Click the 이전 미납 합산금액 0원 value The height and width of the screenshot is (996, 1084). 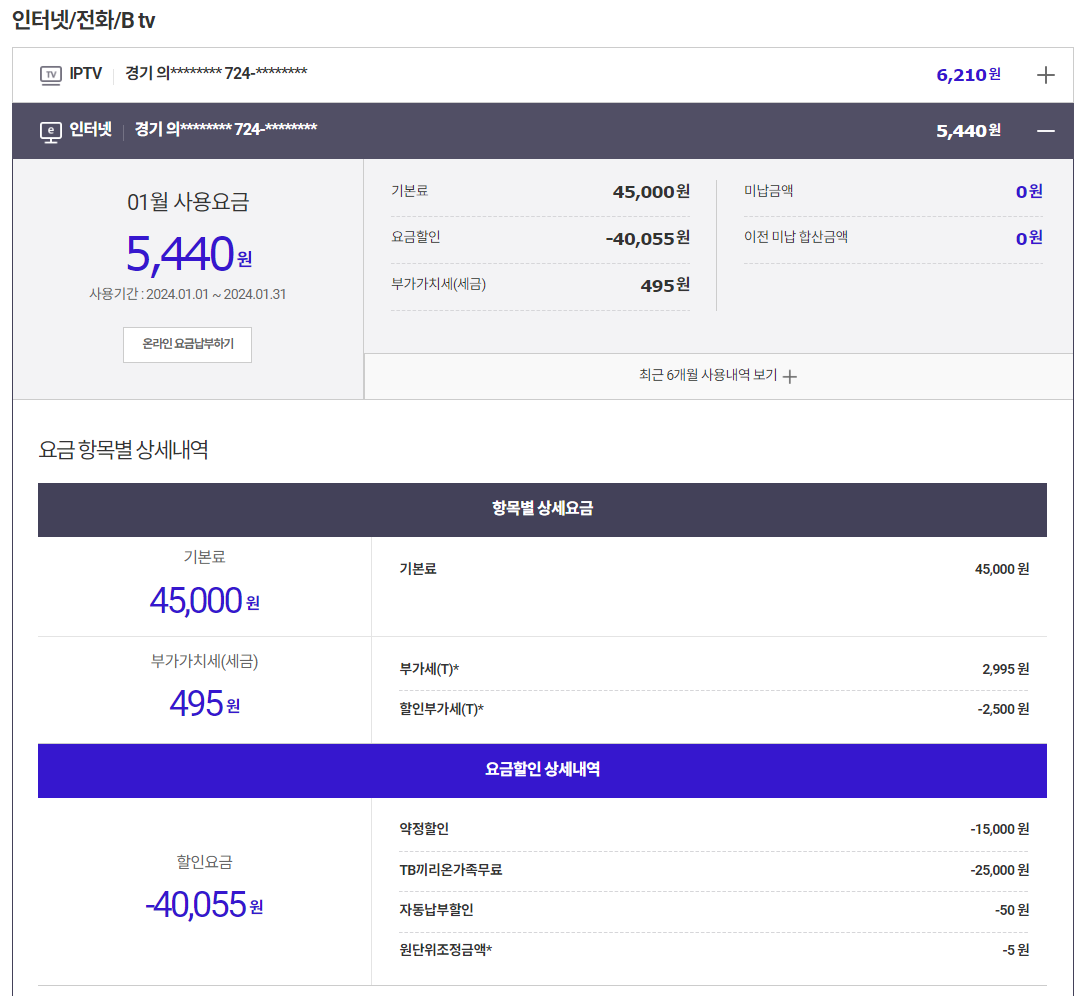(x=1028, y=238)
